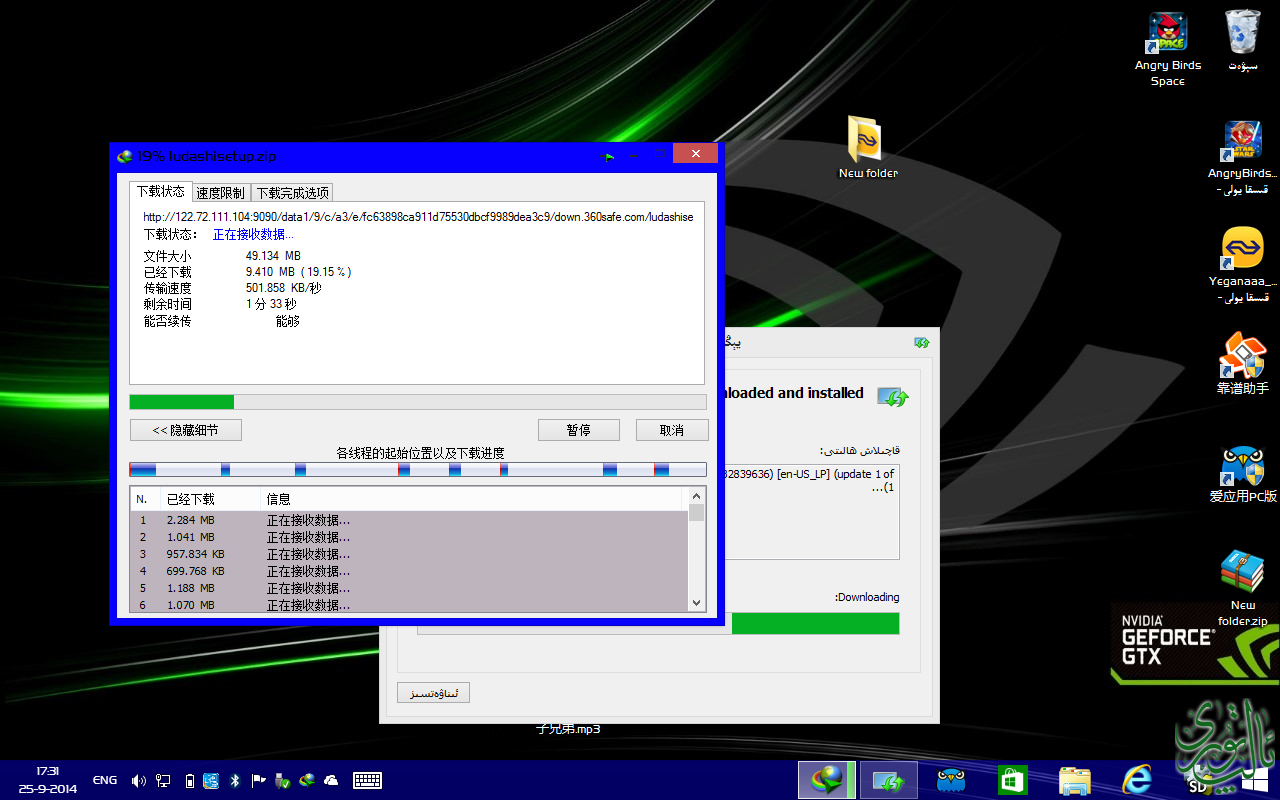The height and width of the screenshot is (800, 1280).
Task: Click the update installer taskbar button
Action: (x=889, y=780)
